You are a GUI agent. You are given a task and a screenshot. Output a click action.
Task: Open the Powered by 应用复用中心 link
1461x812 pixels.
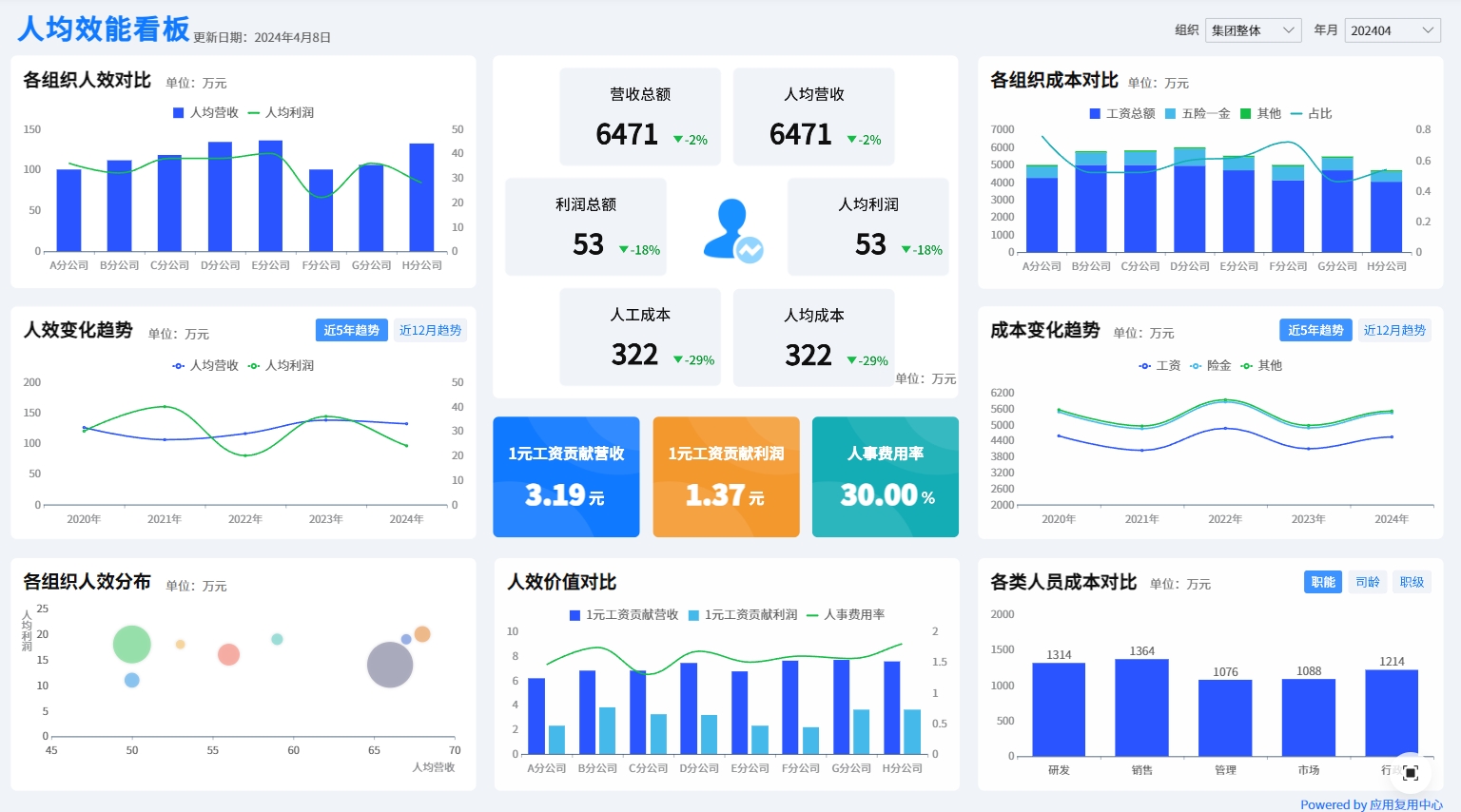(1371, 804)
